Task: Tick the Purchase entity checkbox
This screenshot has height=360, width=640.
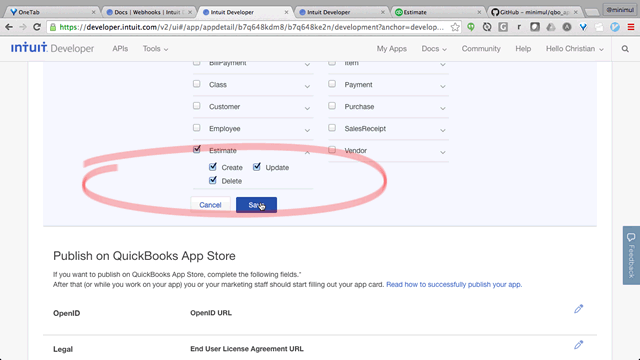Action: (332, 106)
